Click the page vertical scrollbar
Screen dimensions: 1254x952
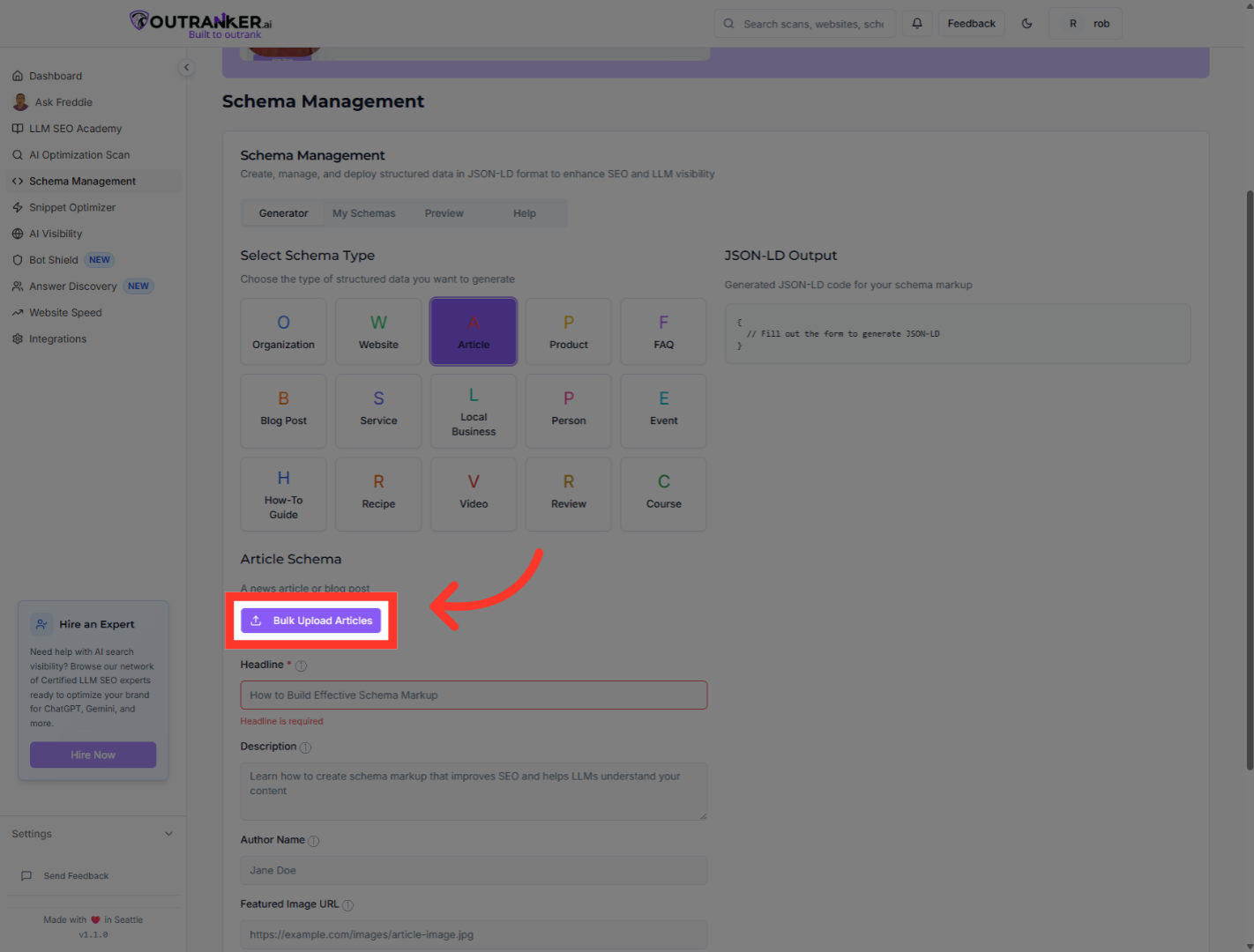pos(1250,480)
